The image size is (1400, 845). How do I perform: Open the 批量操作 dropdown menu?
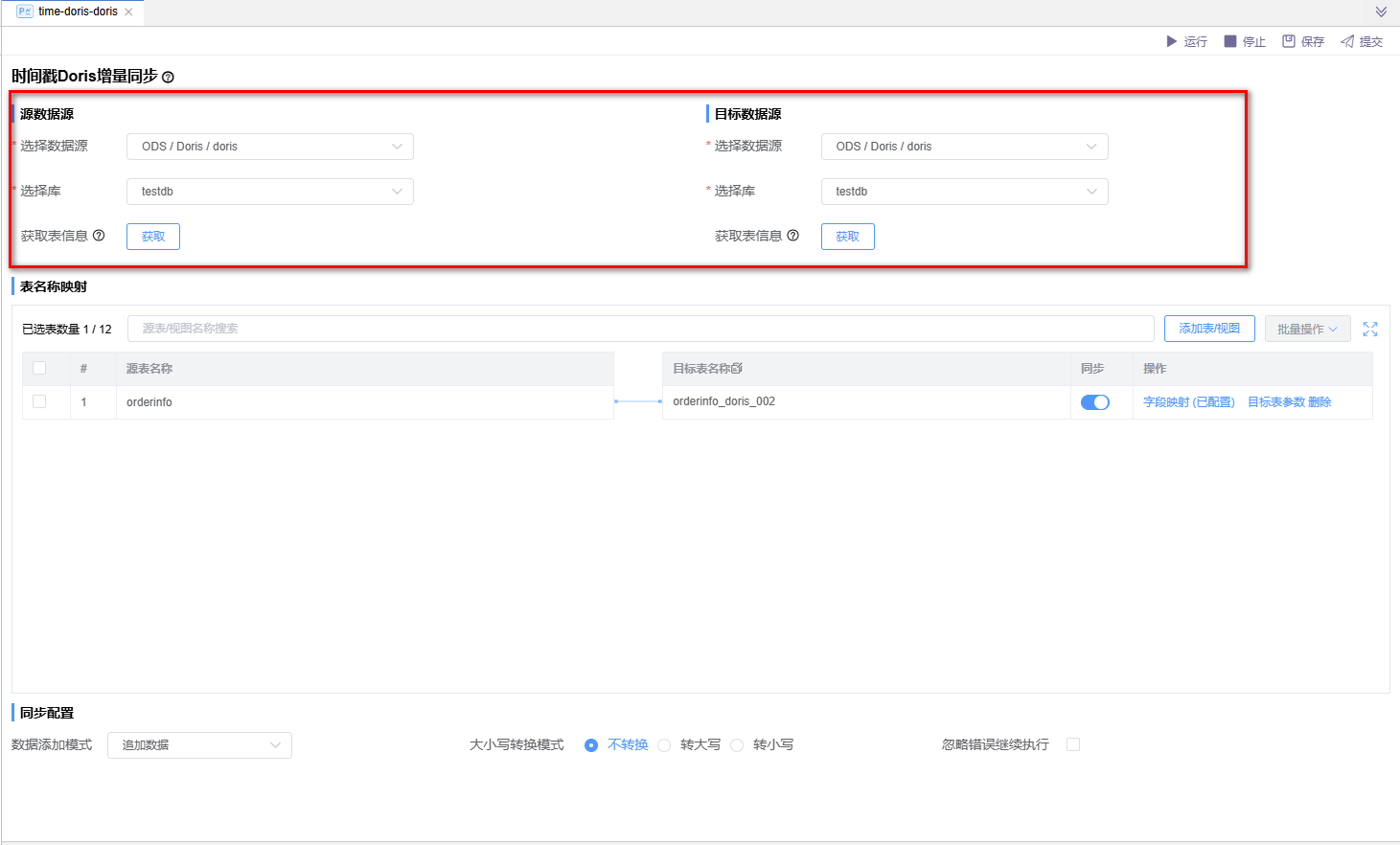[1307, 329]
